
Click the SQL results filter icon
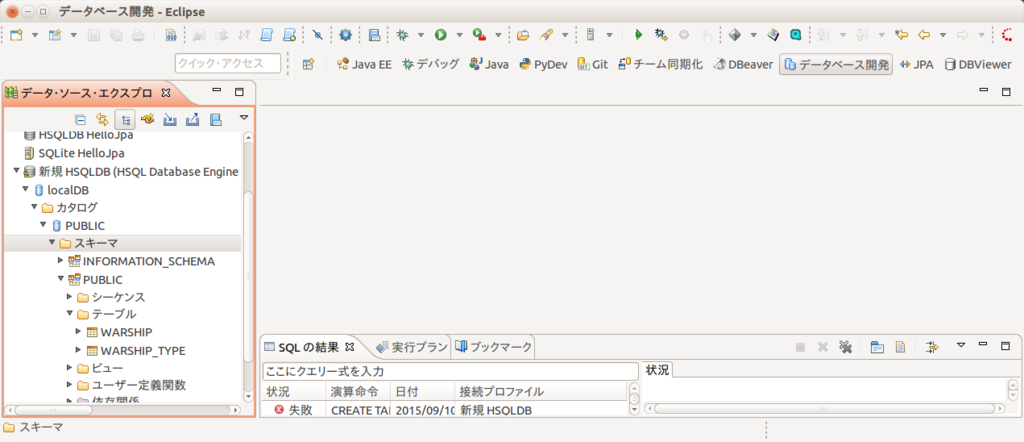(x=933, y=347)
